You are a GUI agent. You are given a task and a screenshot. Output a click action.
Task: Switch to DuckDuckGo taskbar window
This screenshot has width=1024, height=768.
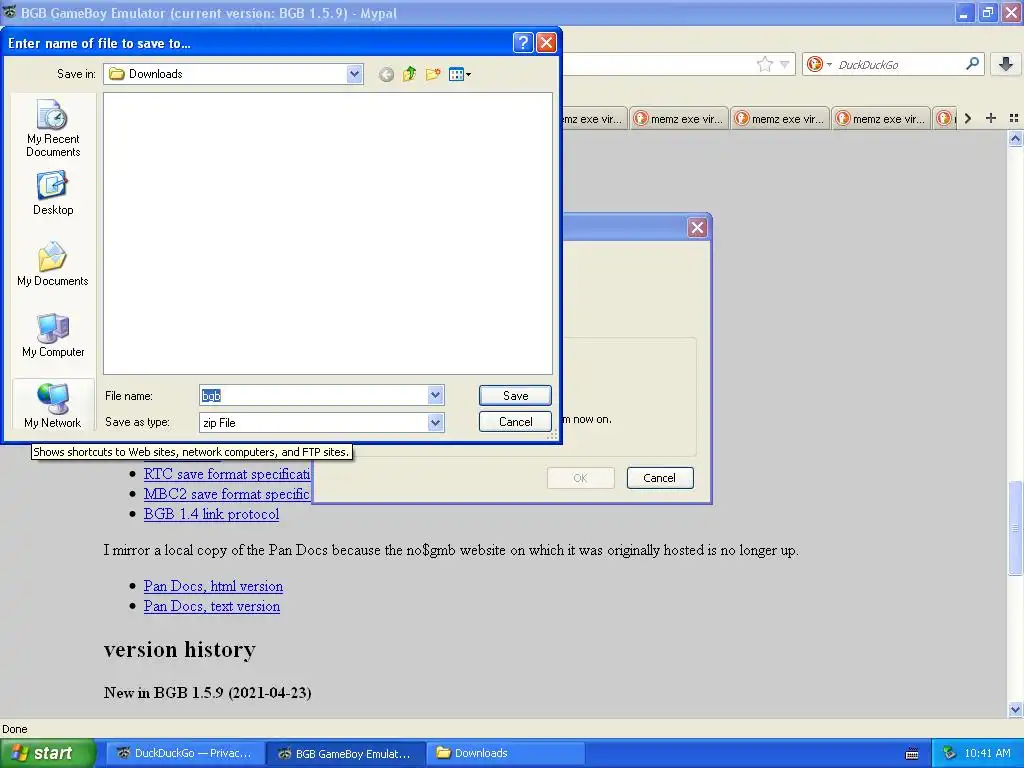(184, 754)
